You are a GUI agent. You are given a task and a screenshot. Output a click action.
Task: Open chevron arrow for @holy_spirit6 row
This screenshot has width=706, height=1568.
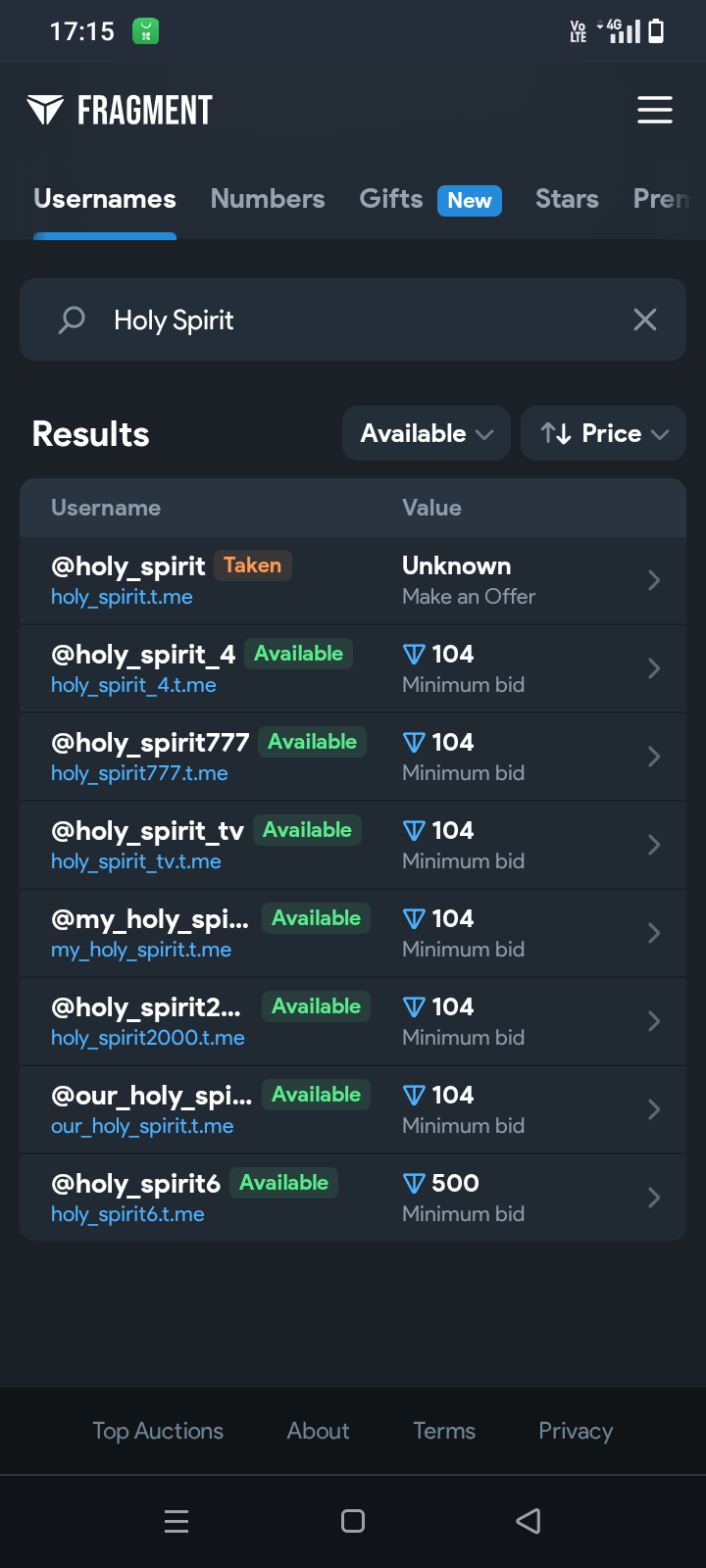654,1198
